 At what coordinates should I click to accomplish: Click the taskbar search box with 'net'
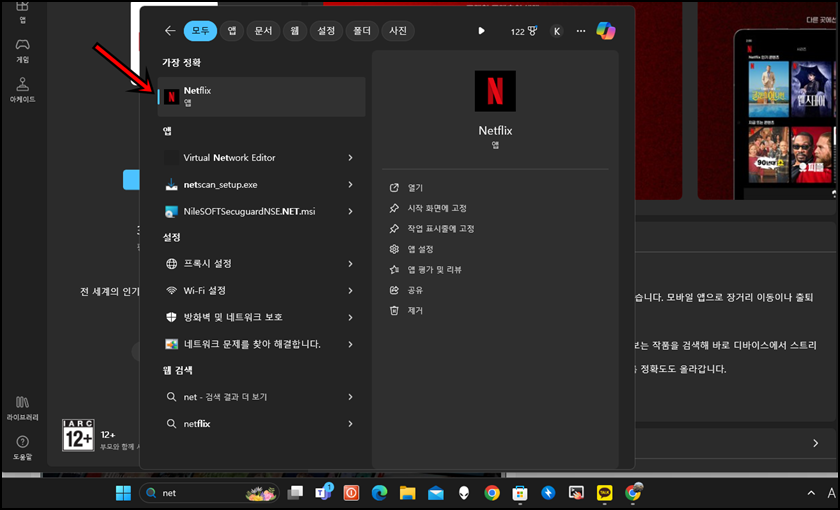coord(209,493)
